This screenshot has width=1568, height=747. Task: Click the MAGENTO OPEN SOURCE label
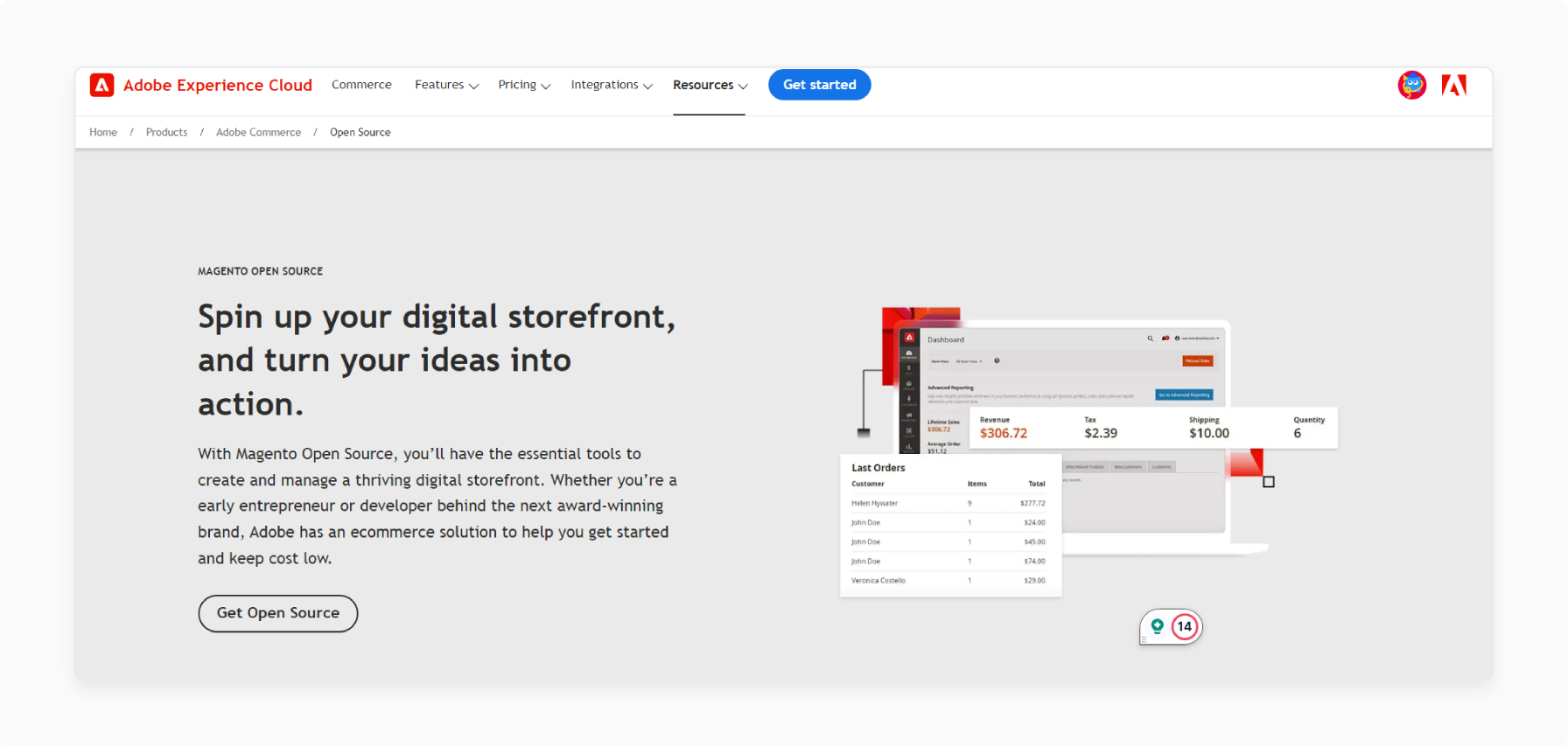click(x=260, y=271)
